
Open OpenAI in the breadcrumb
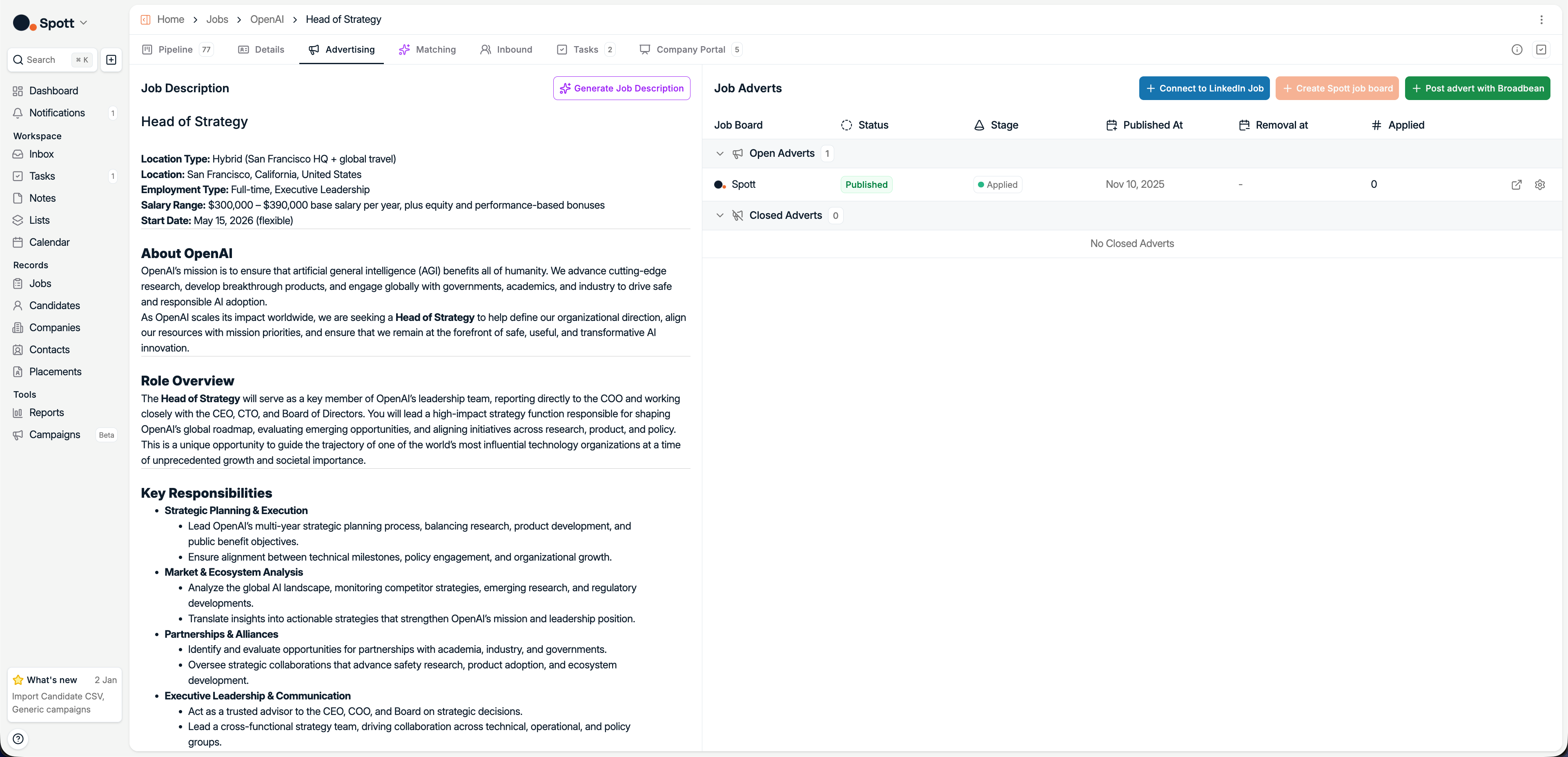pos(267,20)
